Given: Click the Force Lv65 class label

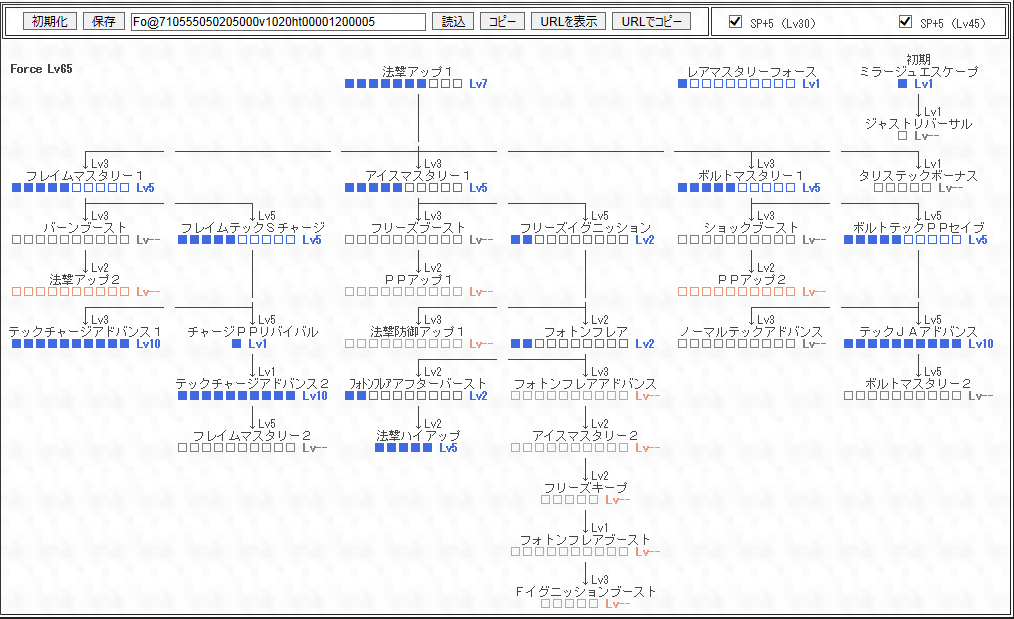Looking at the screenshot, I should pyautogui.click(x=41, y=69).
